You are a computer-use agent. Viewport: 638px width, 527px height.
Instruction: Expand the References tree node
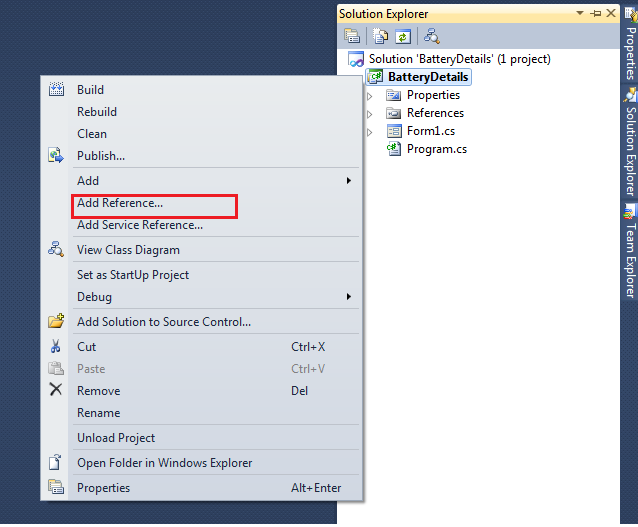click(x=369, y=114)
